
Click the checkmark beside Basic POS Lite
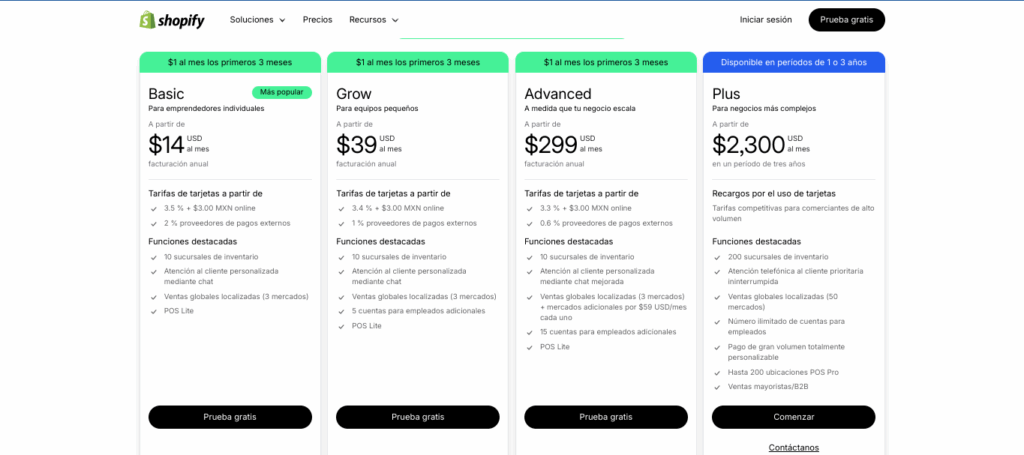coord(153,311)
